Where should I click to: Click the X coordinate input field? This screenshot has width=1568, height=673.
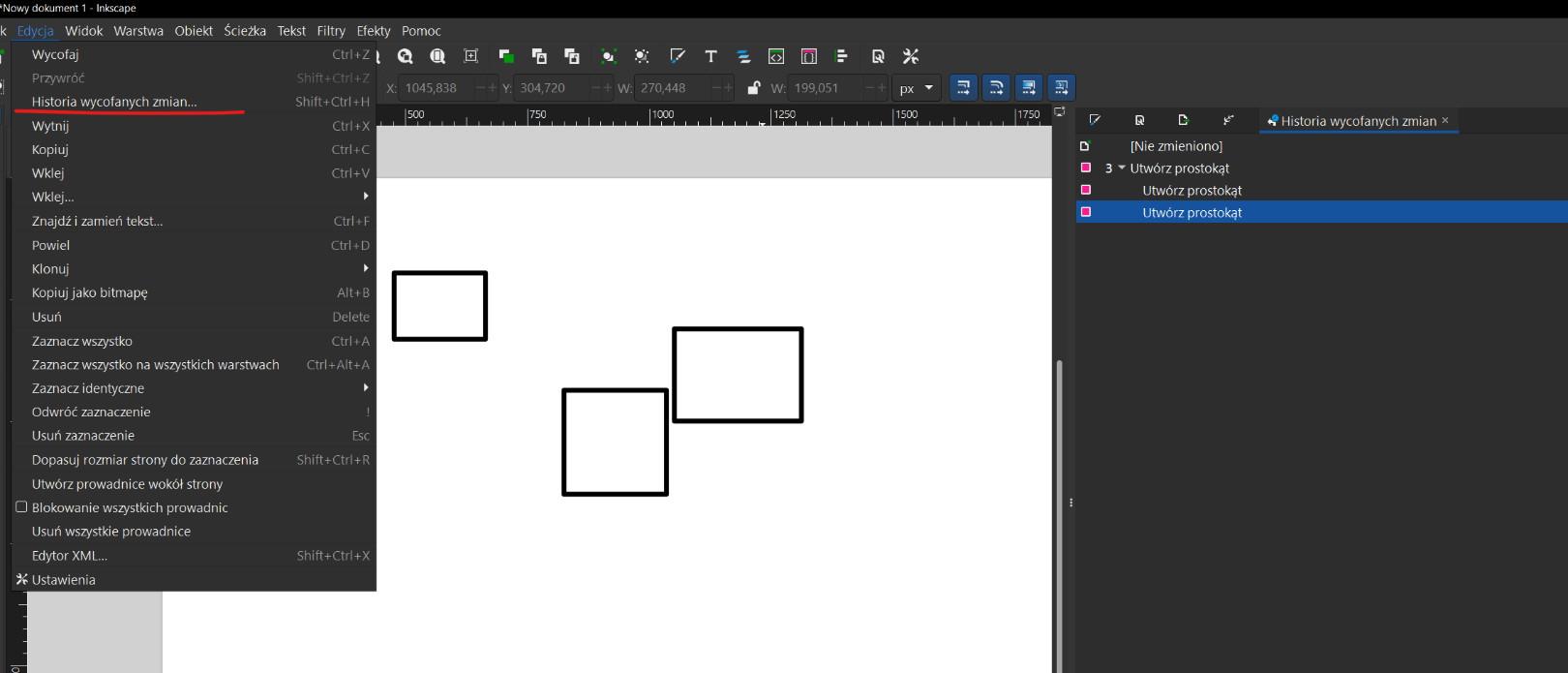[436, 88]
